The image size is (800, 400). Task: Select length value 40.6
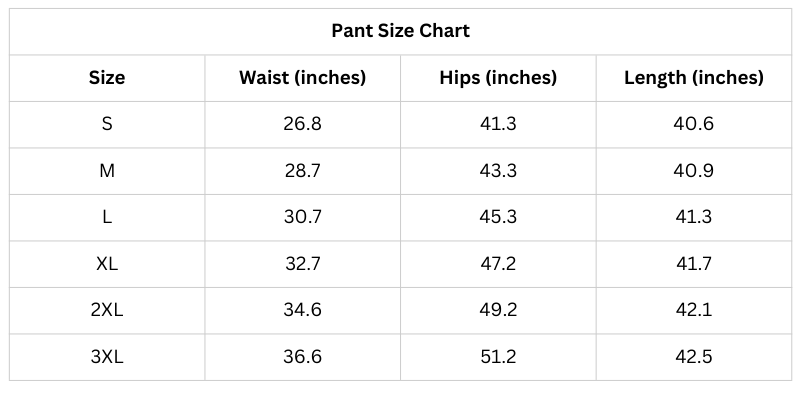(693, 125)
